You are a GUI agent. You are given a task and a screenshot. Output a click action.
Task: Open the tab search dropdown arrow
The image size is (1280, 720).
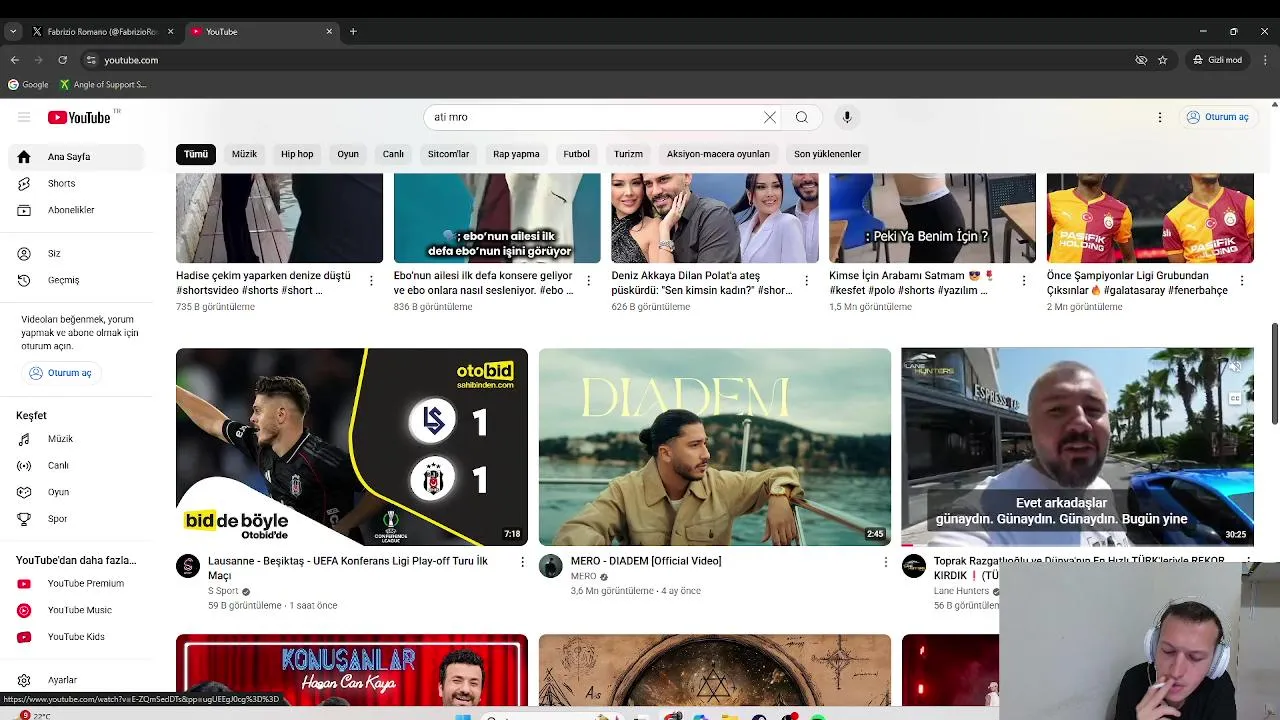coord(12,31)
